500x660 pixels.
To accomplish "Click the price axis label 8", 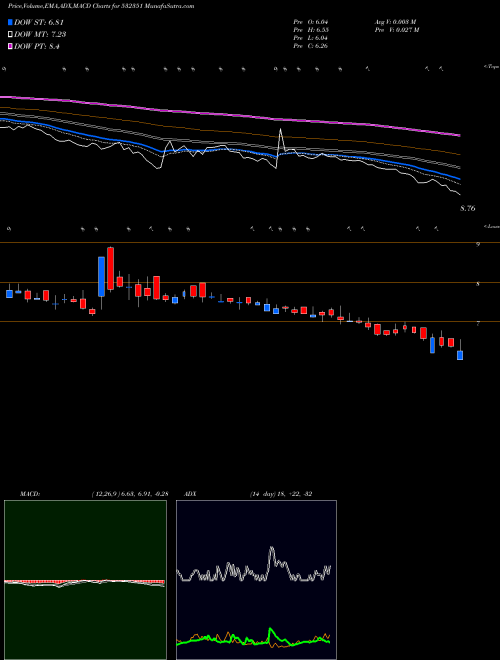I will point(478,284).
